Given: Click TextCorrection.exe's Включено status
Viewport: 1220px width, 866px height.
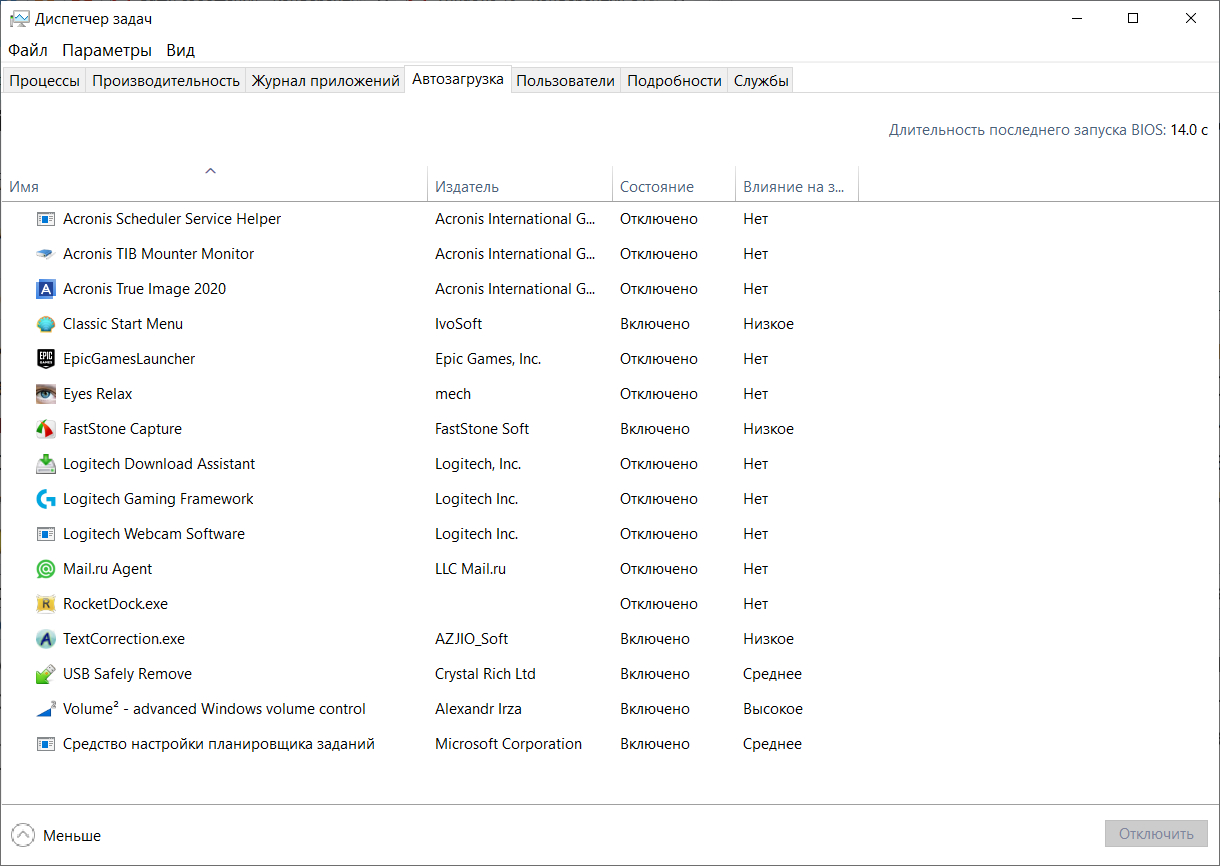Looking at the screenshot, I should click(655, 639).
